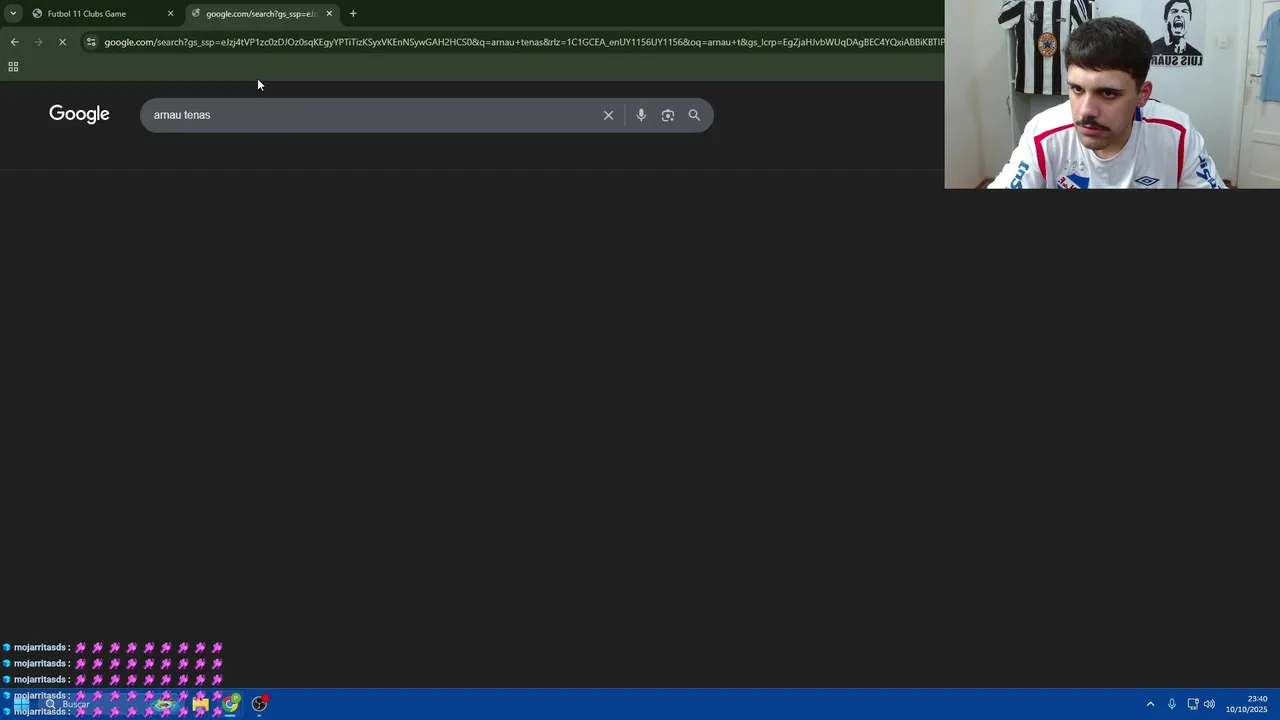Go to the Google logo homepage

pyautogui.click(x=79, y=114)
